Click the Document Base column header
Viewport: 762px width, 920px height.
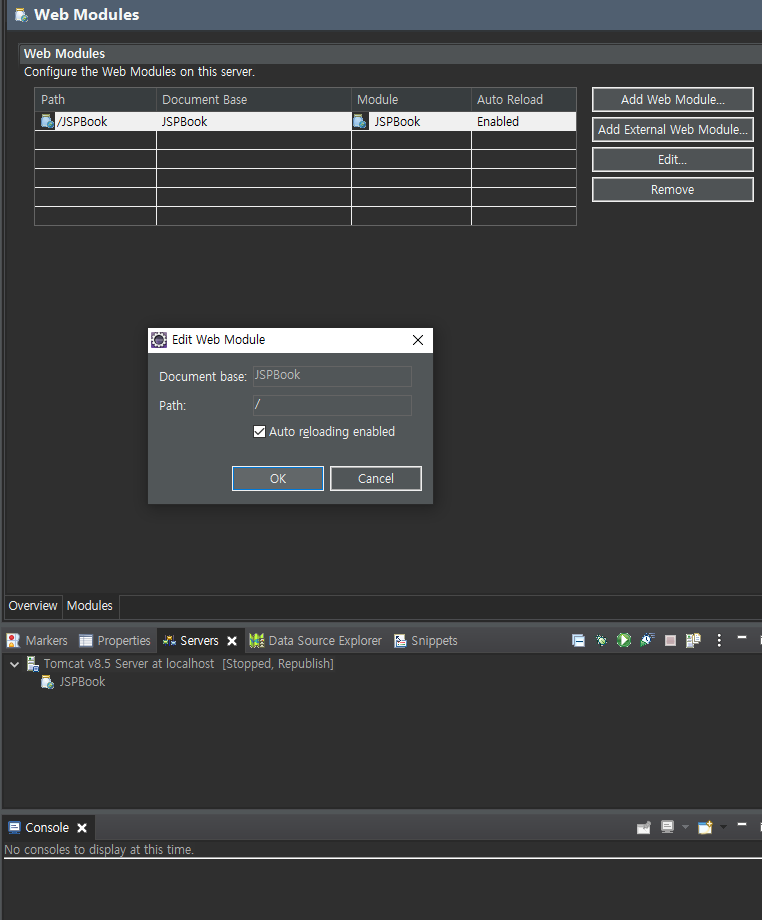(254, 100)
